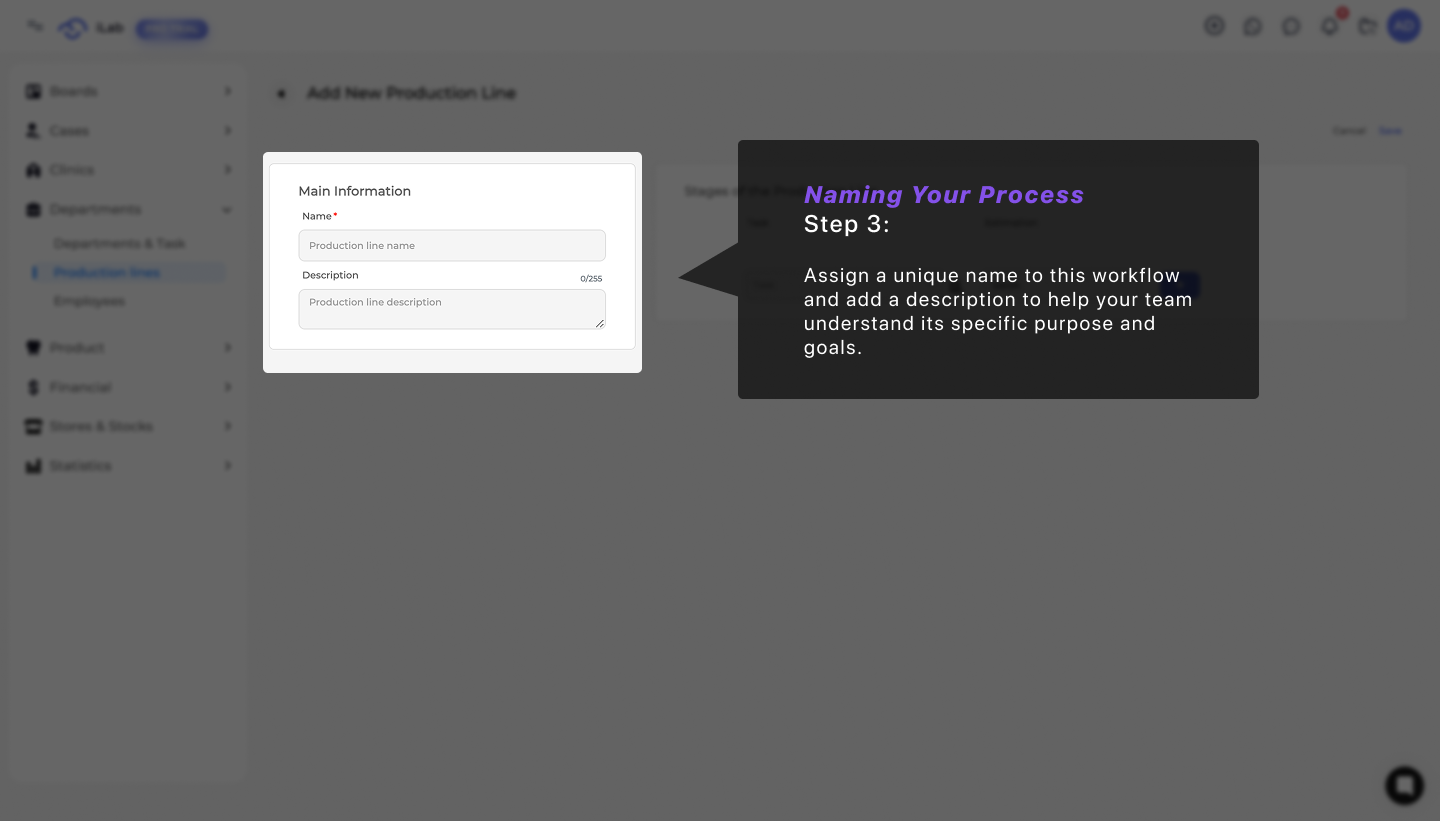Click the first chat bubble icon in the header
1440x821 pixels.
[1253, 27]
